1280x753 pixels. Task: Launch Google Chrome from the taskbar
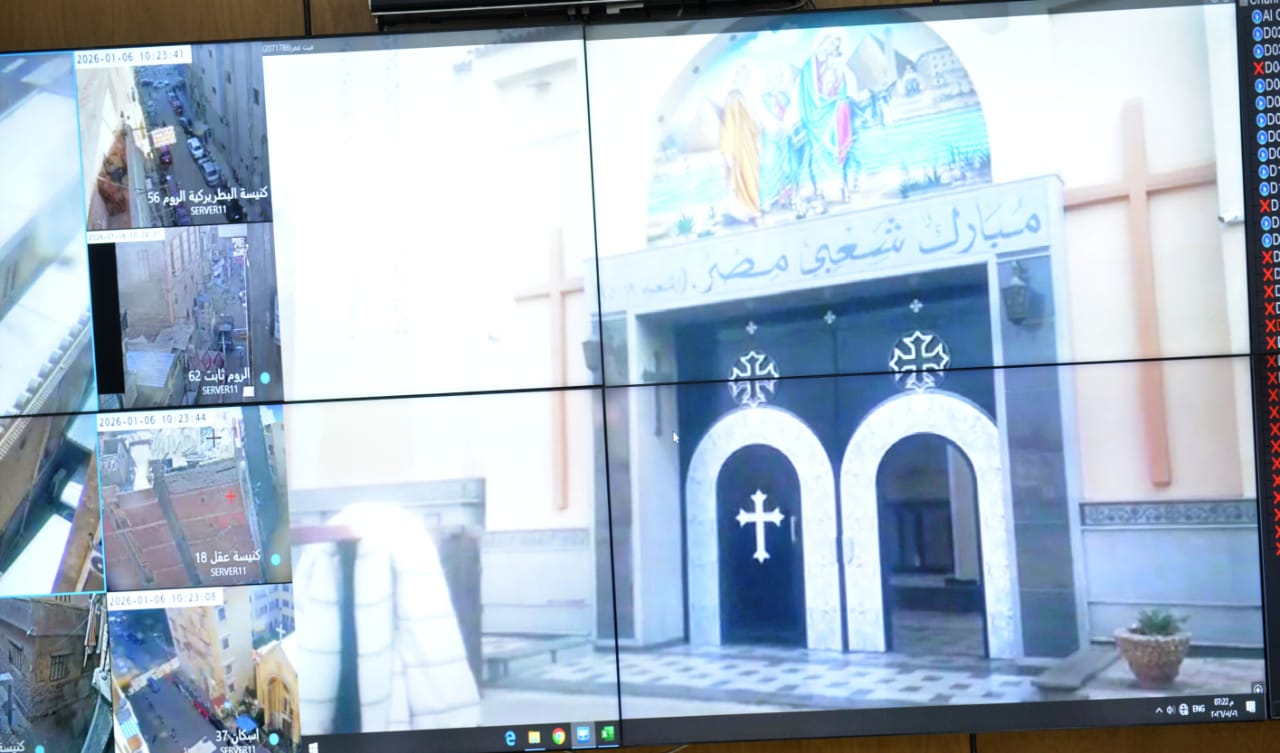tap(558, 737)
